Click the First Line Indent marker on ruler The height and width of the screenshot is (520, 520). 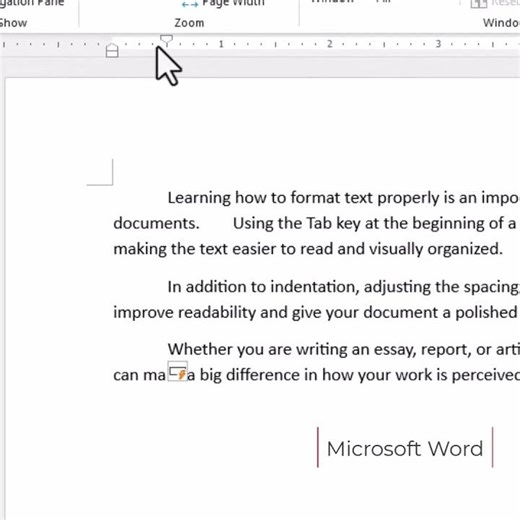pyautogui.click(x=166, y=40)
